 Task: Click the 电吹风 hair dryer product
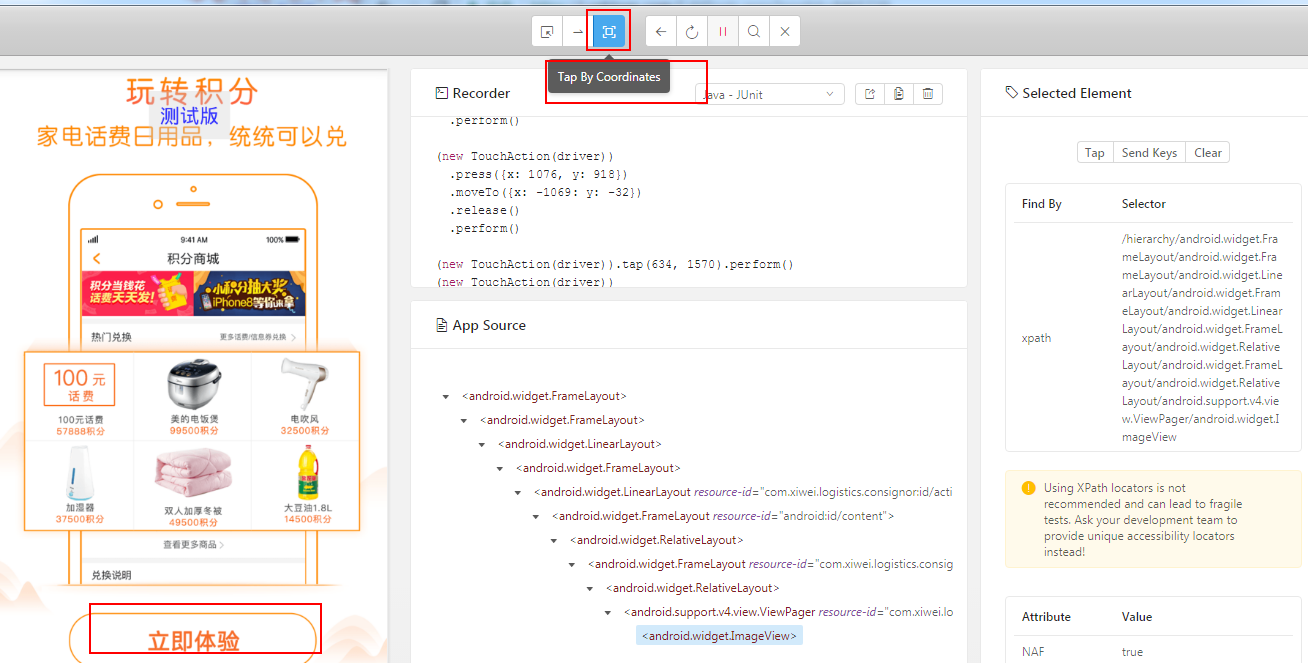(x=305, y=397)
